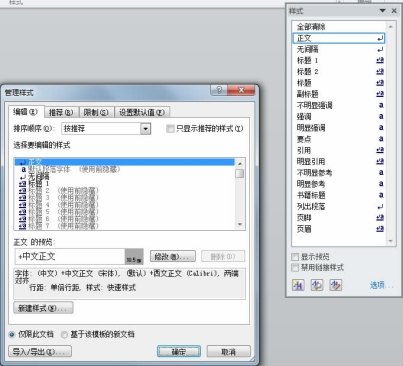Select the 标题 style in Styles pane
This screenshot has height=366, width=403.
point(339,83)
